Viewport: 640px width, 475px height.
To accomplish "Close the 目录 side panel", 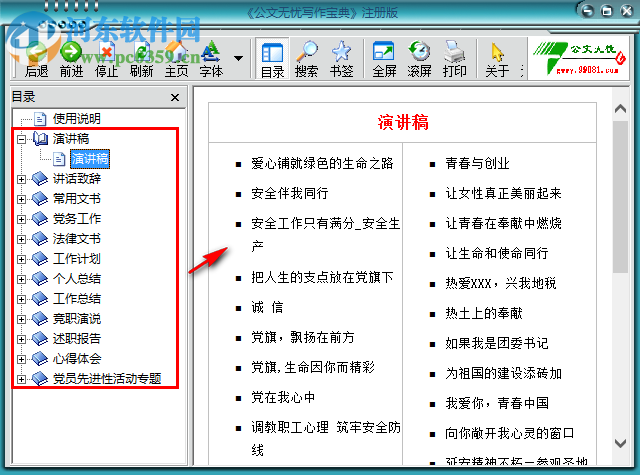I will (x=175, y=98).
